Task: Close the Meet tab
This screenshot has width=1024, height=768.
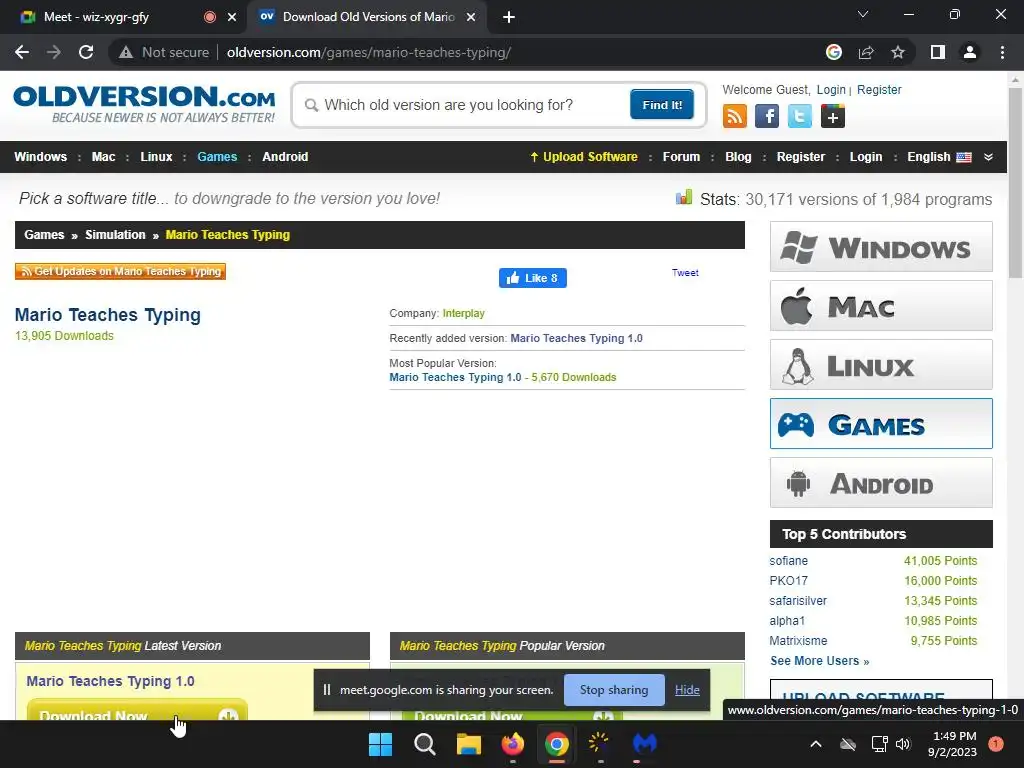Action: 232,17
